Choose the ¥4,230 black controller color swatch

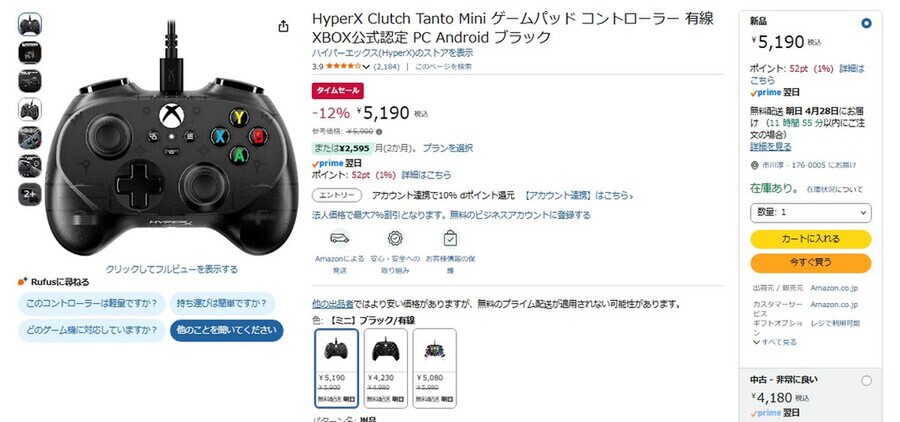386,368
